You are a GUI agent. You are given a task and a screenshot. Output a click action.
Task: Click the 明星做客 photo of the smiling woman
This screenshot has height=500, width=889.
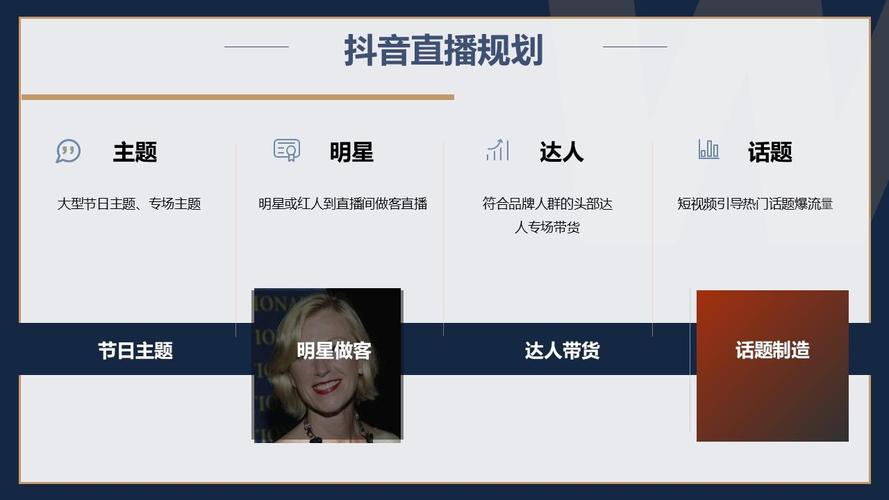(328, 365)
